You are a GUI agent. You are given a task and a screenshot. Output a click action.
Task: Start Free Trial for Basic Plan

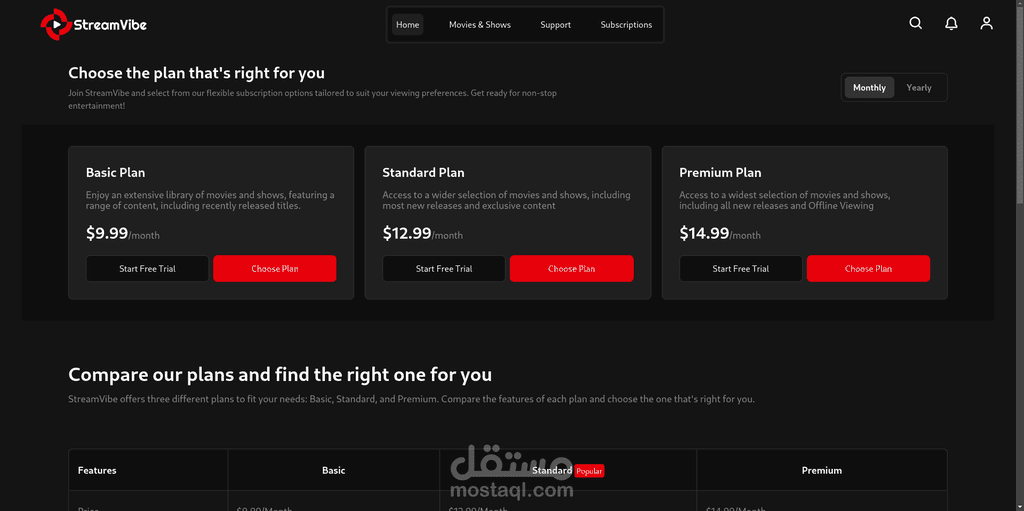[x=148, y=269]
